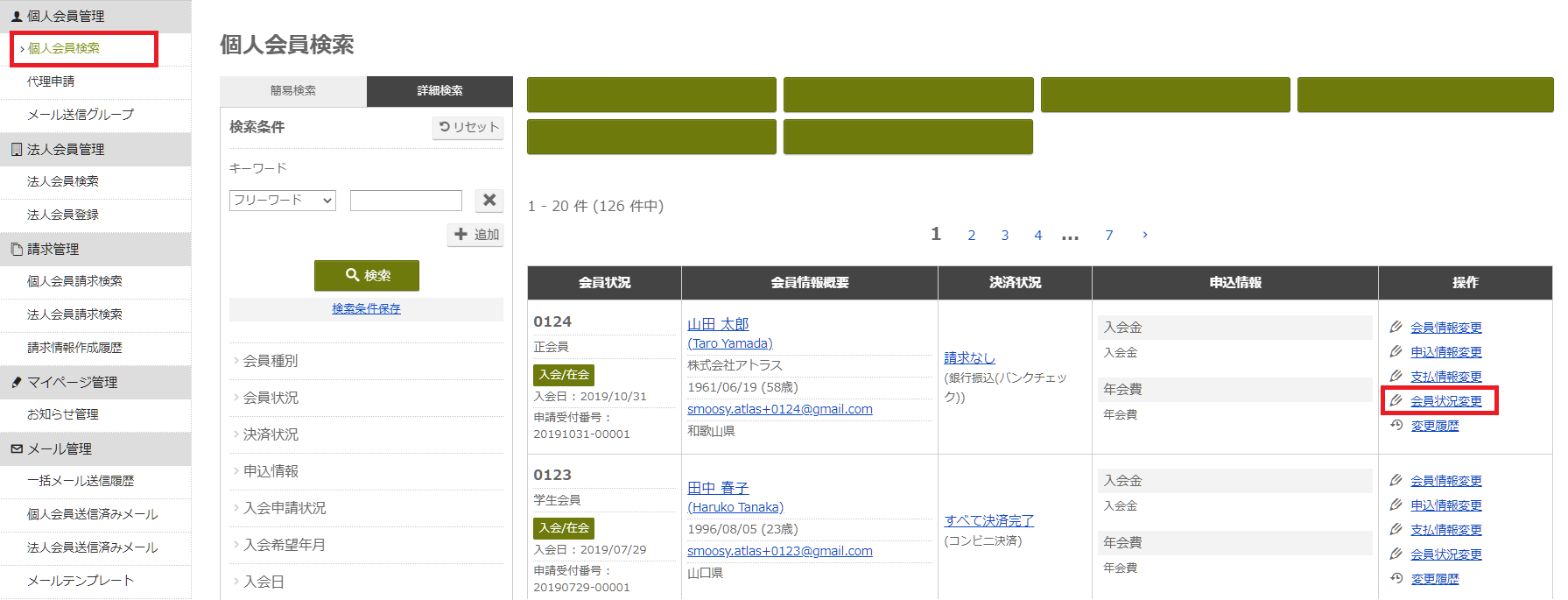Viewport: 1568px width, 600px height.
Task: Click the 請求管理 document icon
Action: tap(17, 249)
